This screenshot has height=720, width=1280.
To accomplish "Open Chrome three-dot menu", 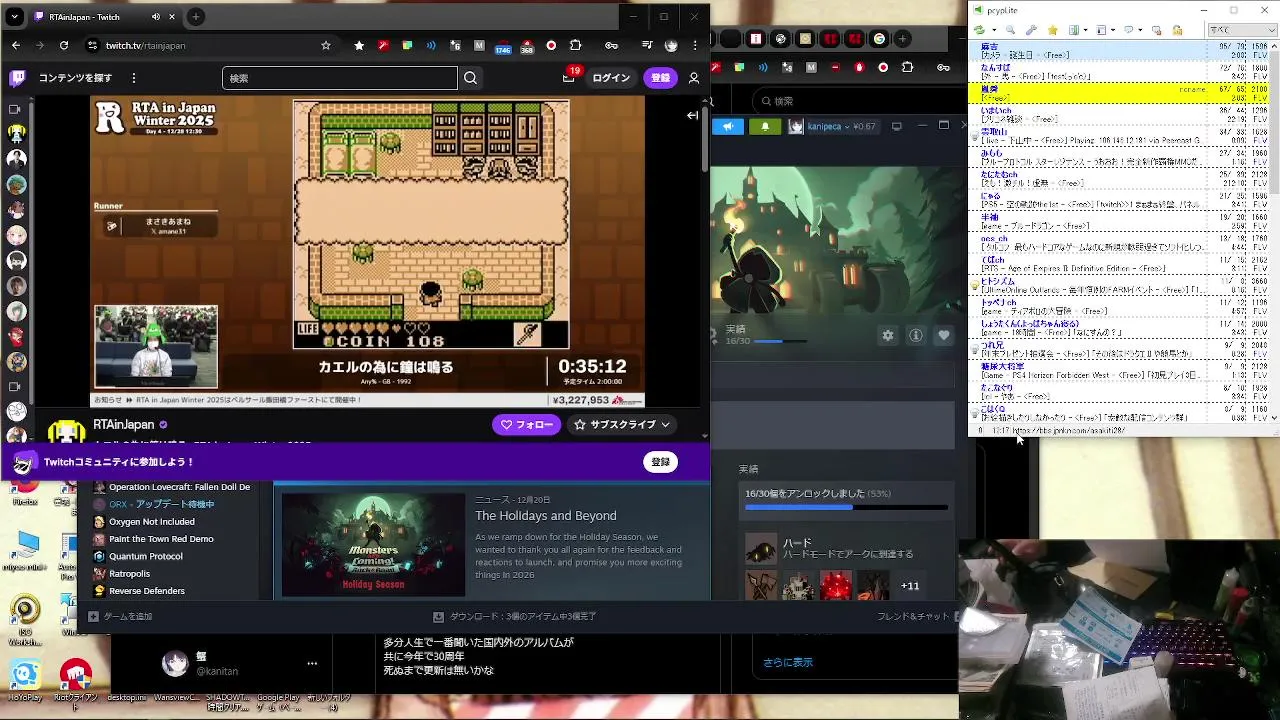I will [x=695, y=45].
